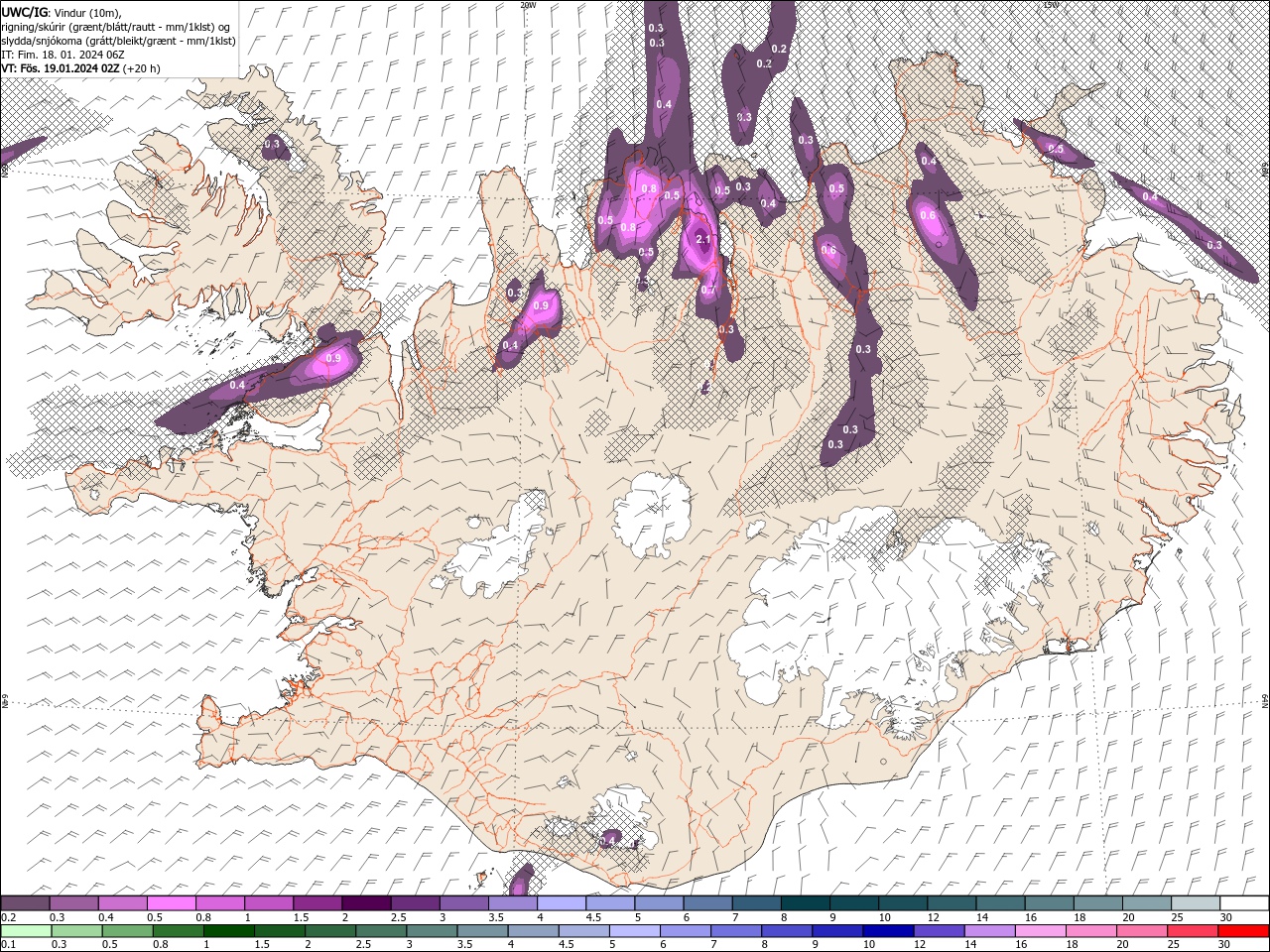Click the pale gray 25 swatch in the snow legend
Screen dimensions: 1270x952
pos(1195,903)
